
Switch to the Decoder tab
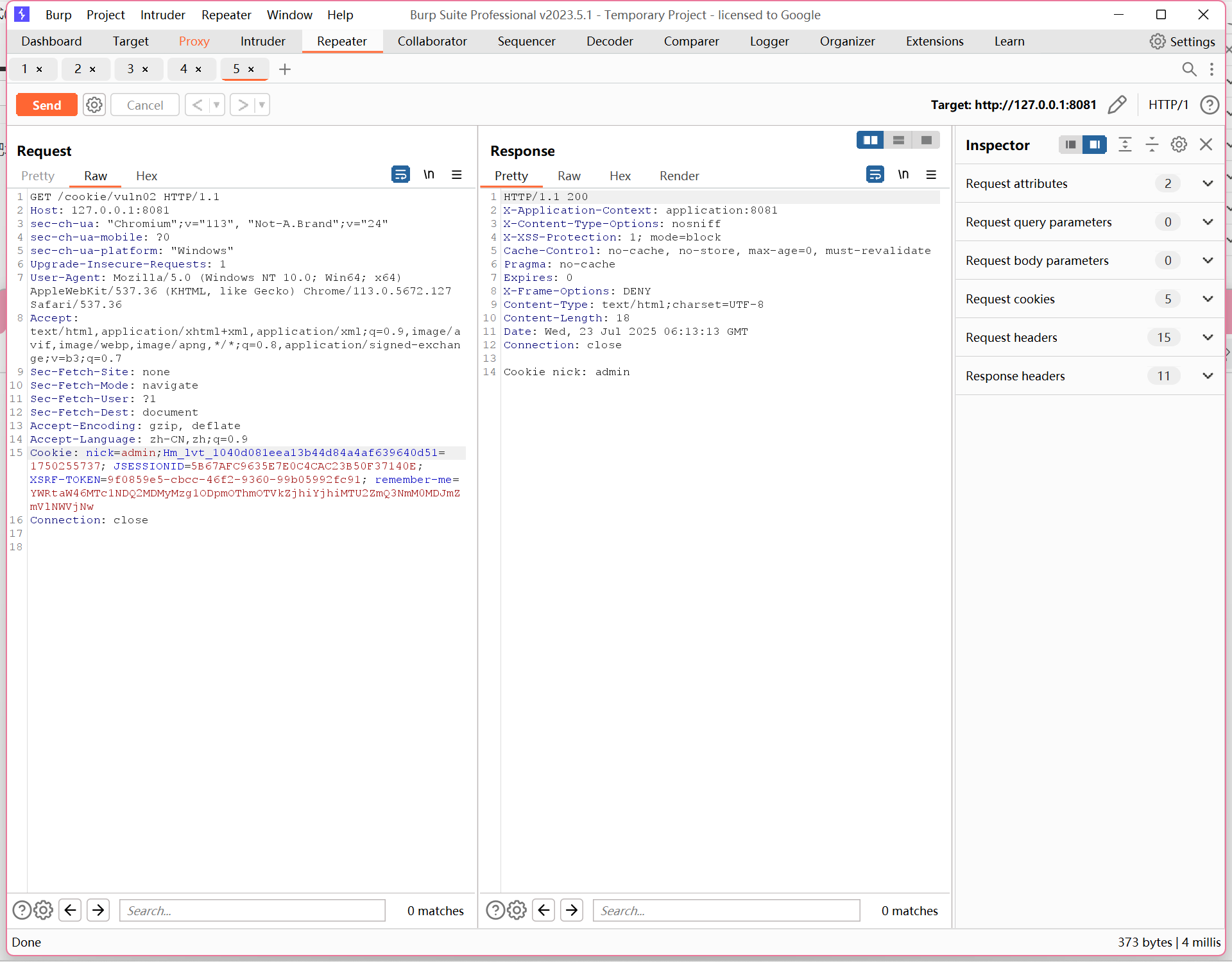click(609, 41)
